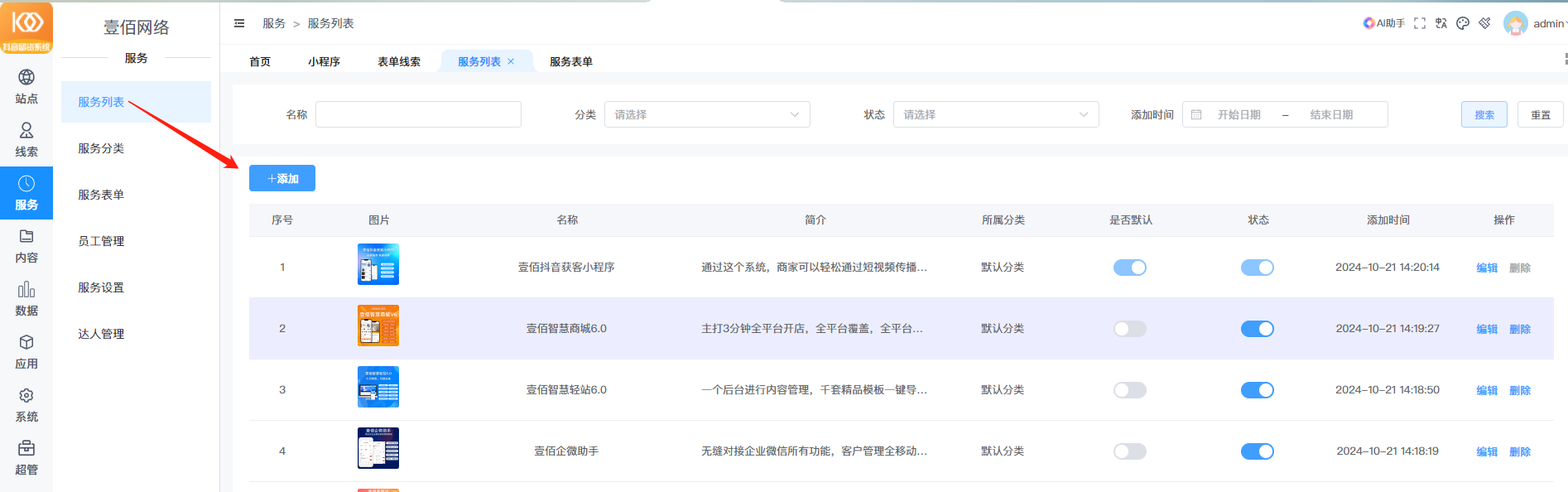Open the 线索 sidebar section
The image size is (1568, 492).
26,140
